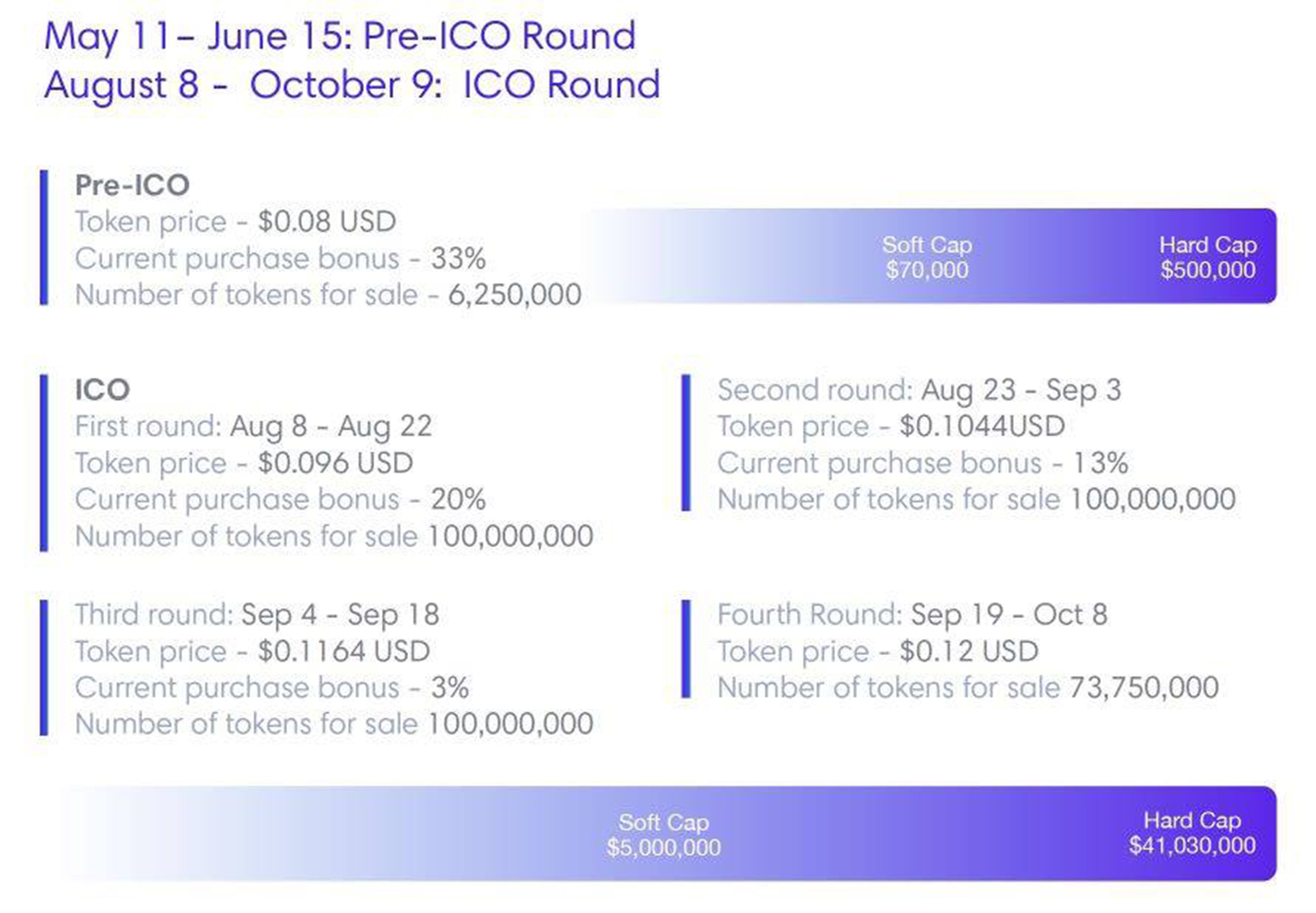The image size is (1316, 913).
Task: Click the 3% current purchase bonus line
Action: [272, 687]
